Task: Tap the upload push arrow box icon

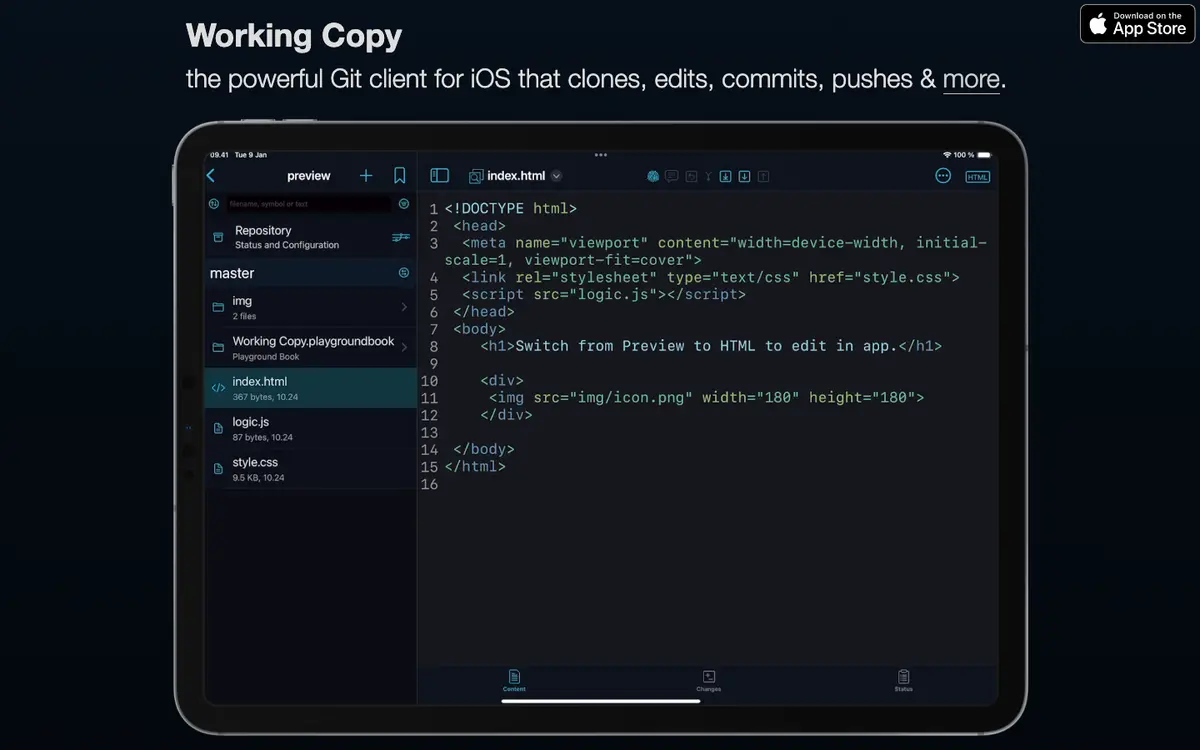Action: [x=763, y=176]
